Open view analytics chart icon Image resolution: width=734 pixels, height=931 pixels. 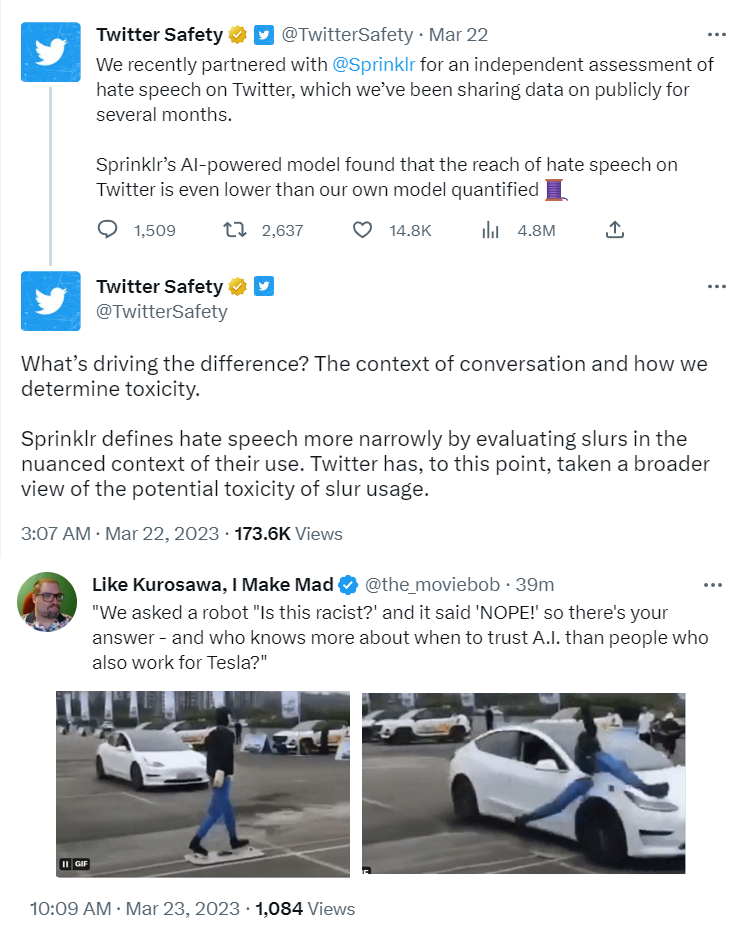(490, 230)
